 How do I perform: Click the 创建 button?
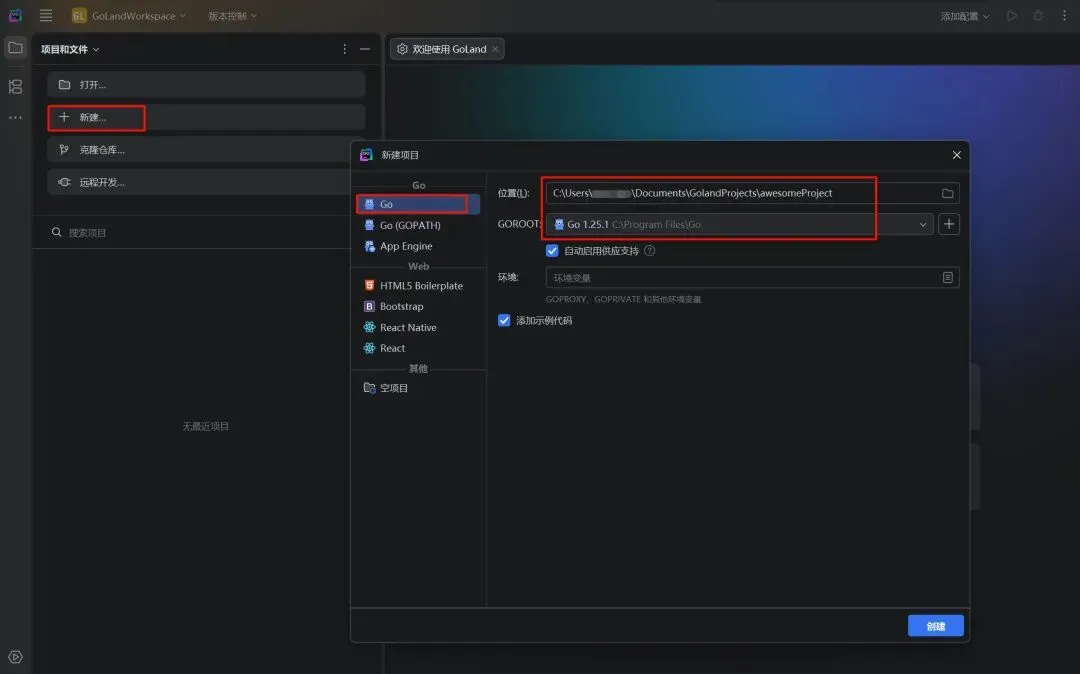(x=935, y=626)
